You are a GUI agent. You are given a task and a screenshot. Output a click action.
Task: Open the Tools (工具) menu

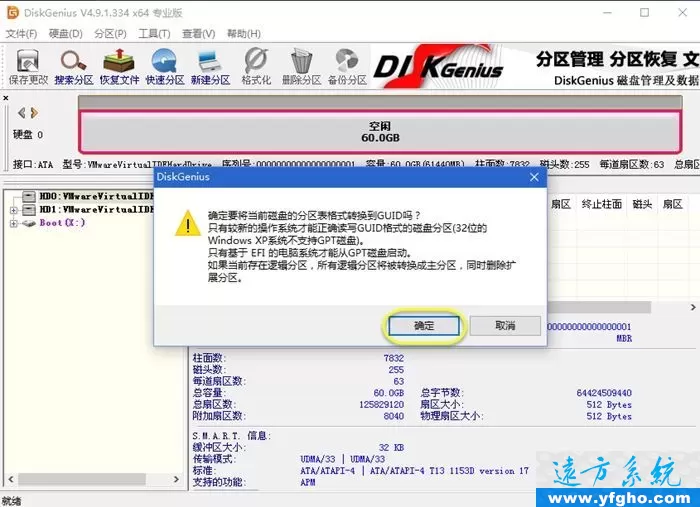pyautogui.click(x=154, y=34)
